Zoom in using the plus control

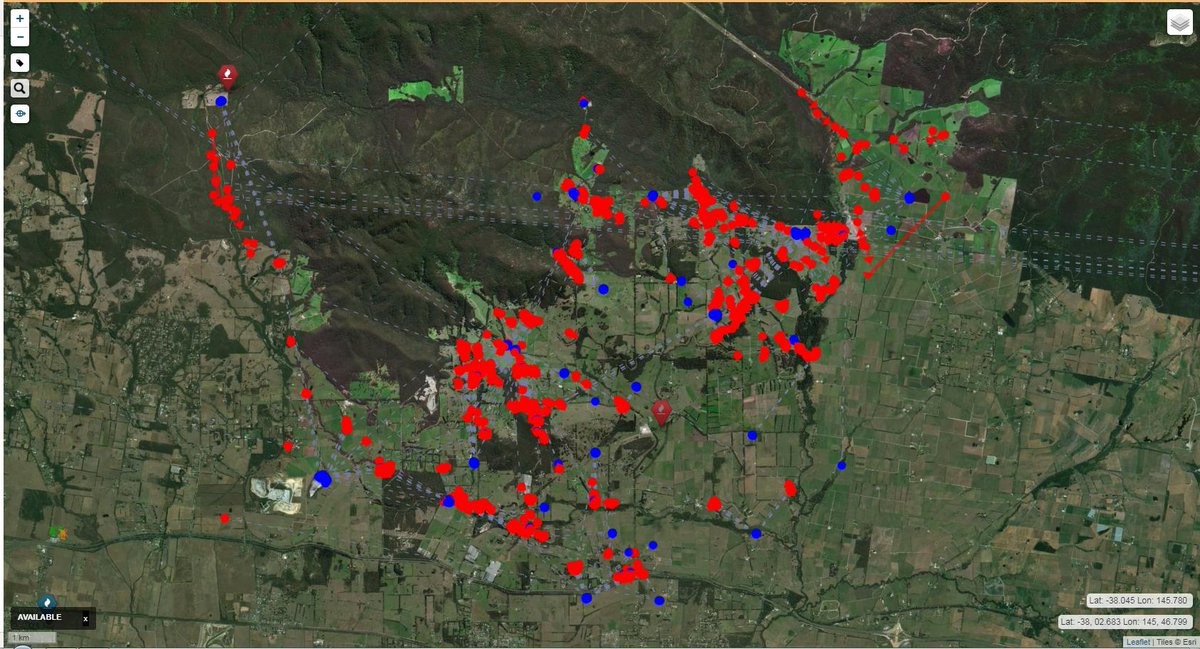click(x=20, y=18)
